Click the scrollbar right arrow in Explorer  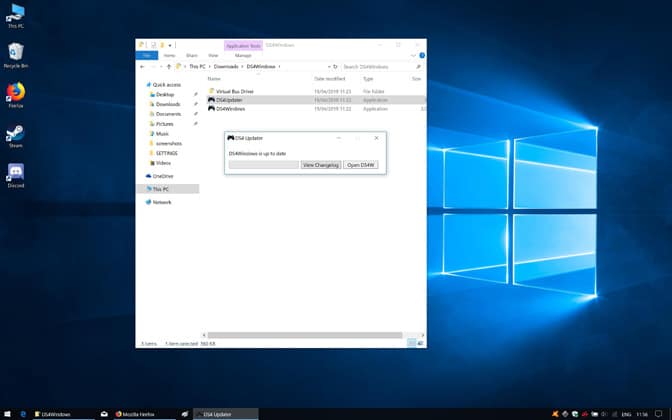(423, 335)
